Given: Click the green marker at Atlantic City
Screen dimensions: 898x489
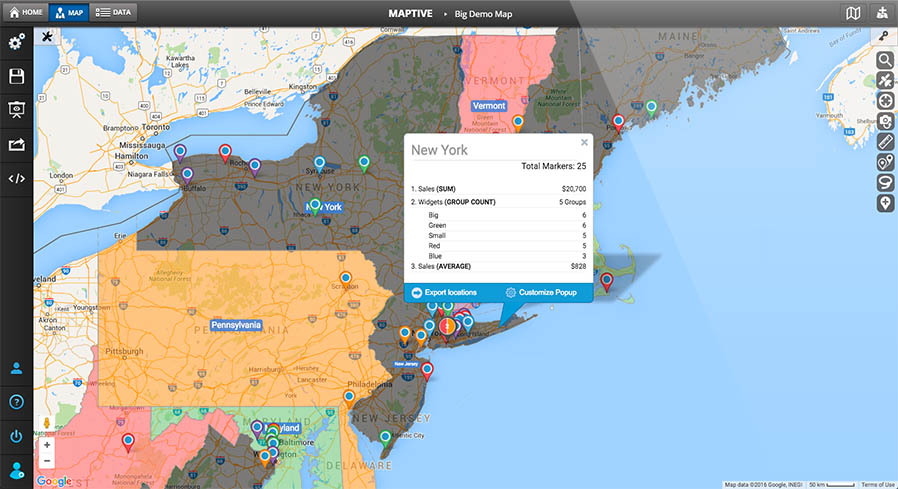Looking at the screenshot, I should 385,439.
